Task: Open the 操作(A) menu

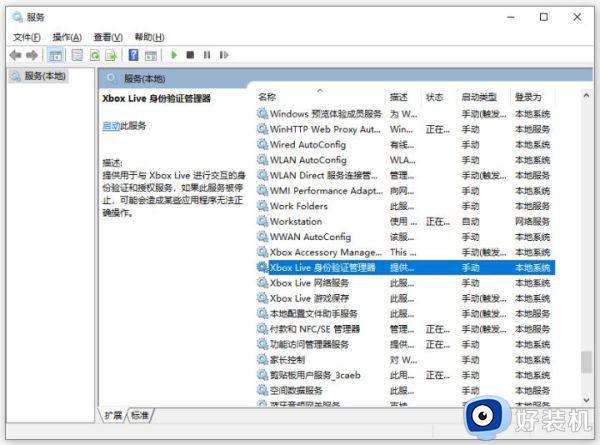Action: tap(67, 37)
